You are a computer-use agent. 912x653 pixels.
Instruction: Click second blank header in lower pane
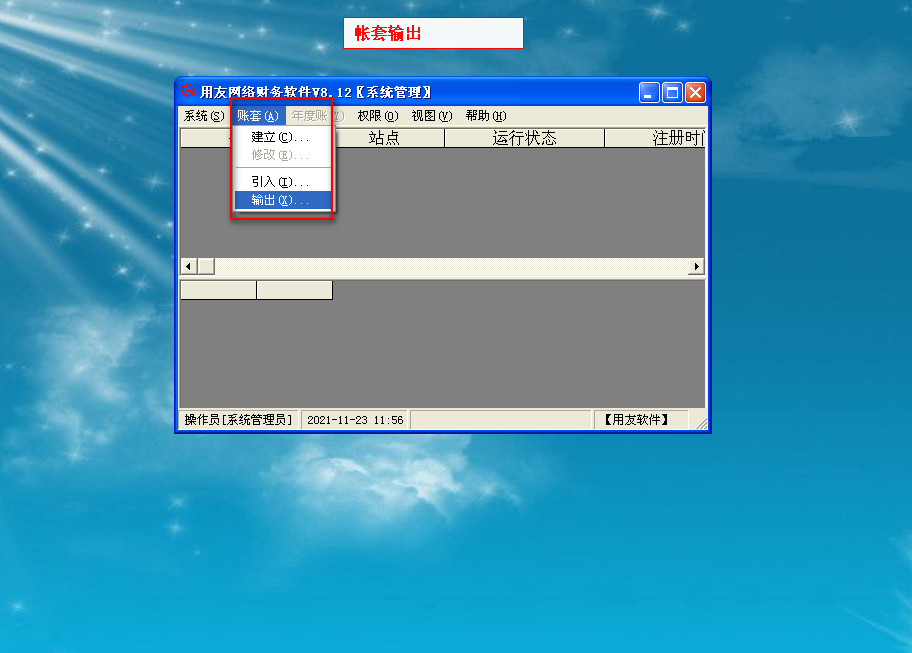pyautogui.click(x=294, y=290)
